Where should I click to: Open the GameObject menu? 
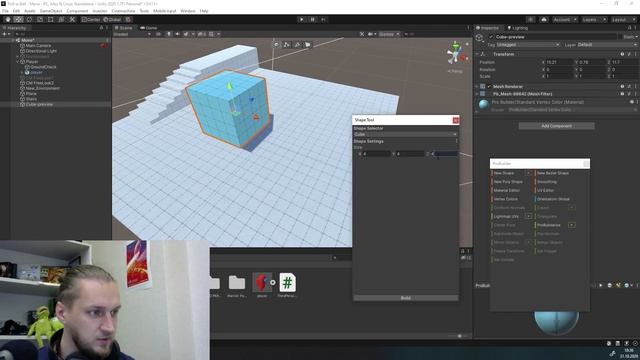point(51,11)
